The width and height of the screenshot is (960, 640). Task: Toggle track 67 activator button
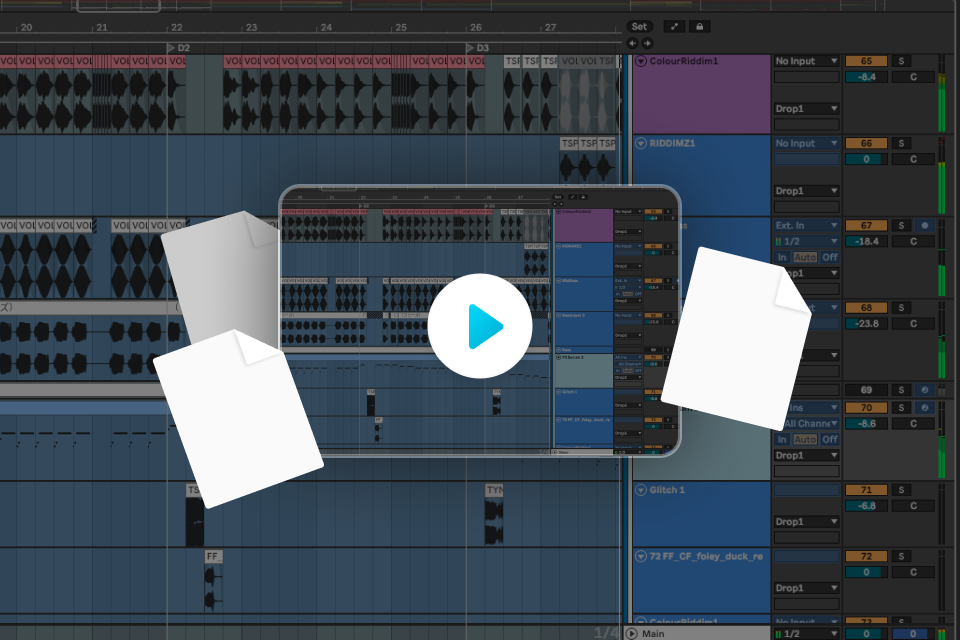[866, 225]
